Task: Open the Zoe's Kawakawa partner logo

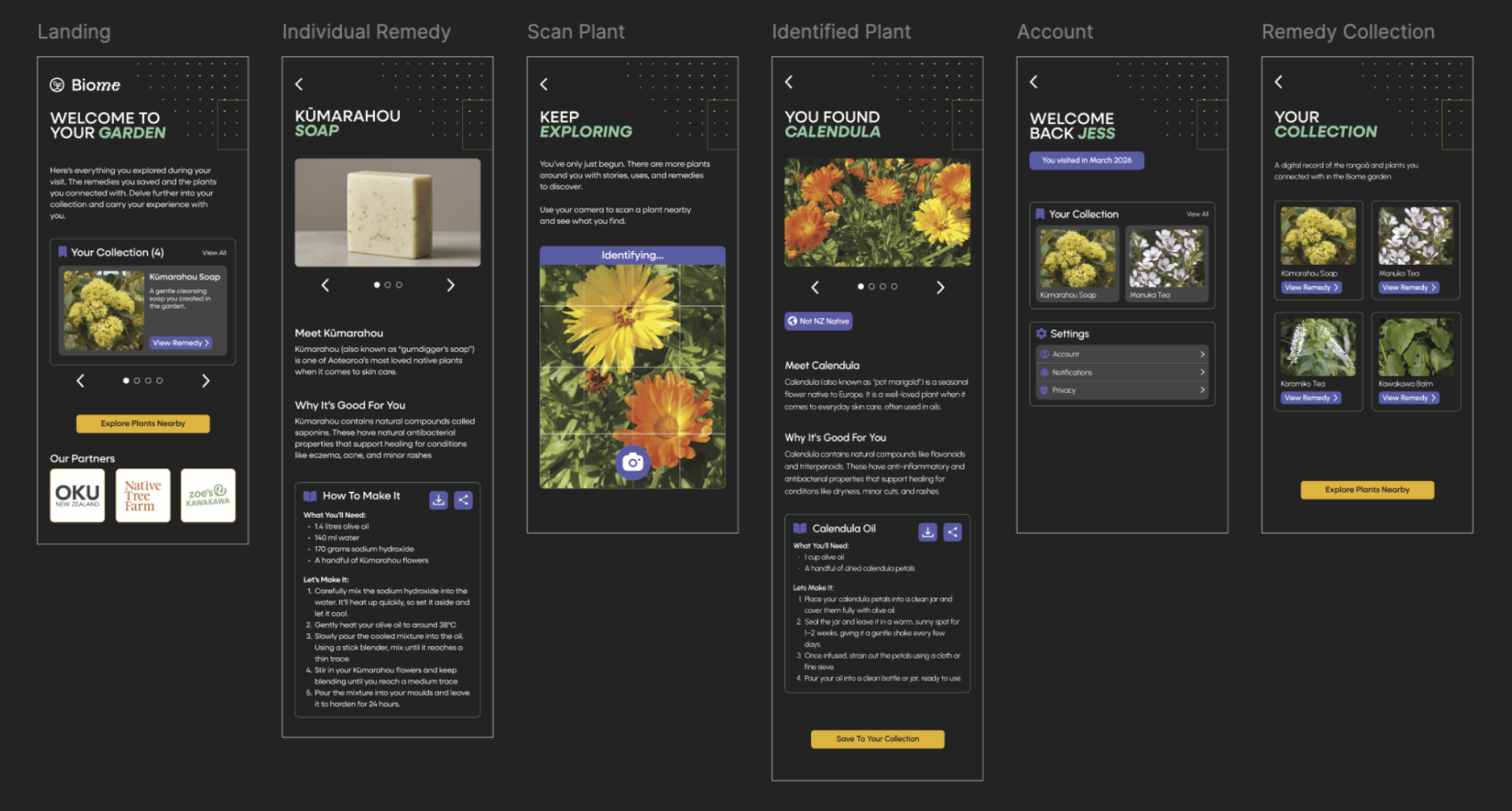Action: 208,496
